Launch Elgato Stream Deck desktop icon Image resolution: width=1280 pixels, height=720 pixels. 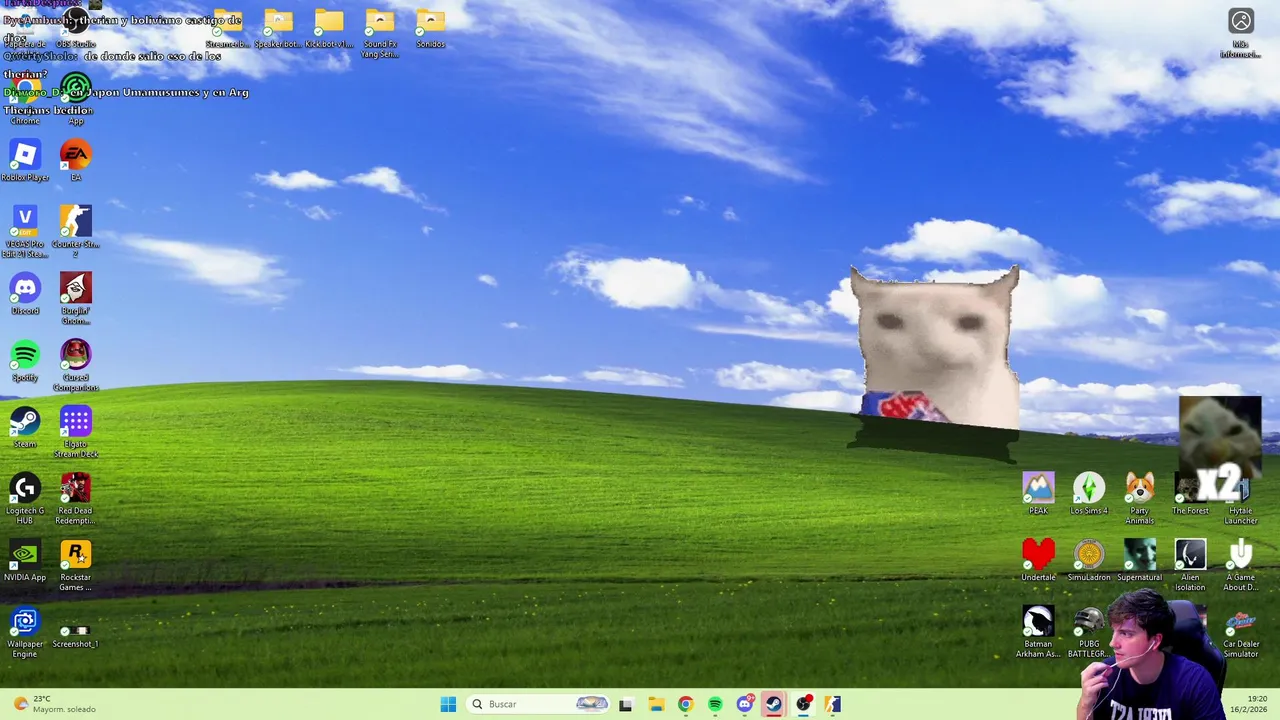pyautogui.click(x=75, y=432)
